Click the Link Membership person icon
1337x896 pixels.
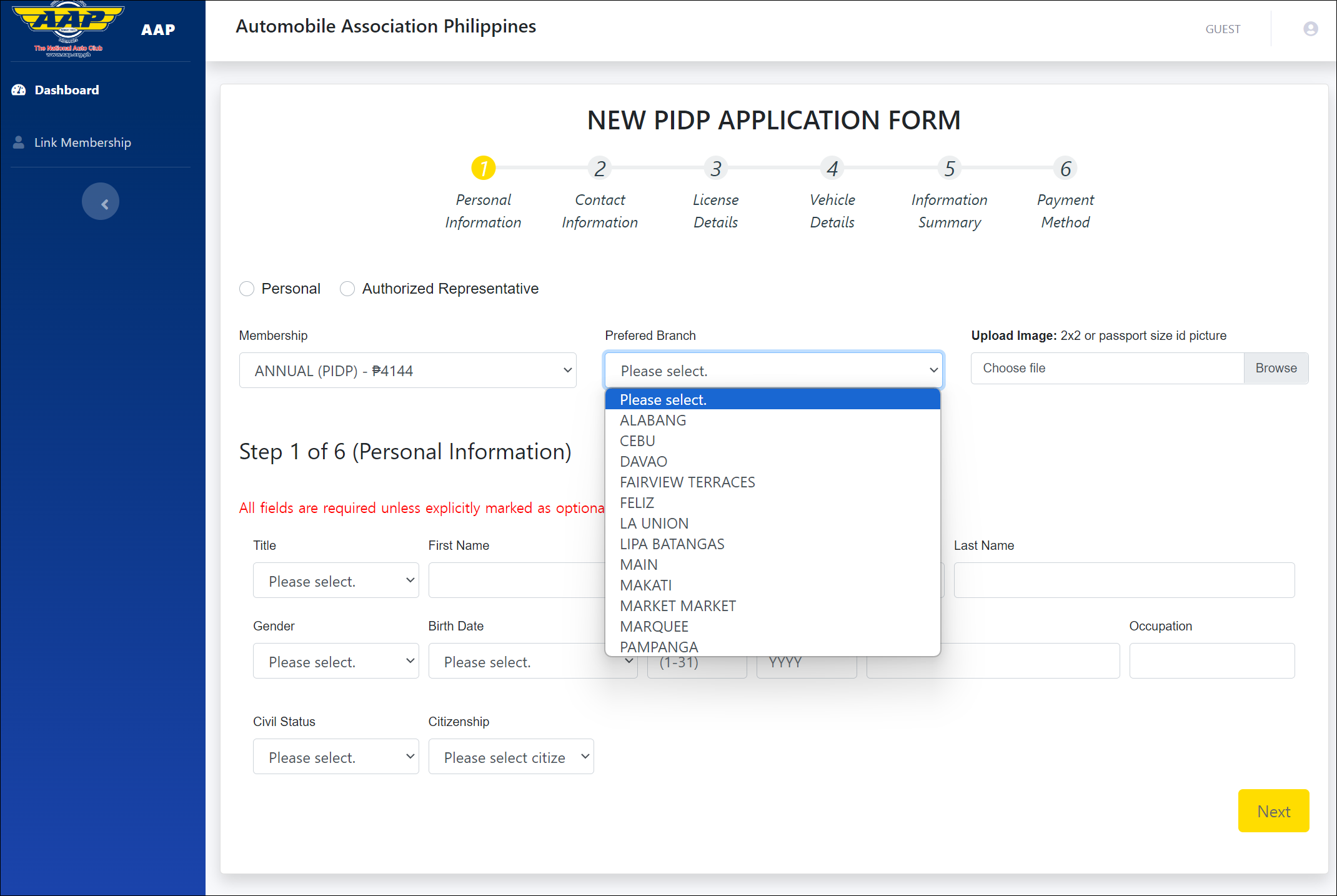point(19,142)
